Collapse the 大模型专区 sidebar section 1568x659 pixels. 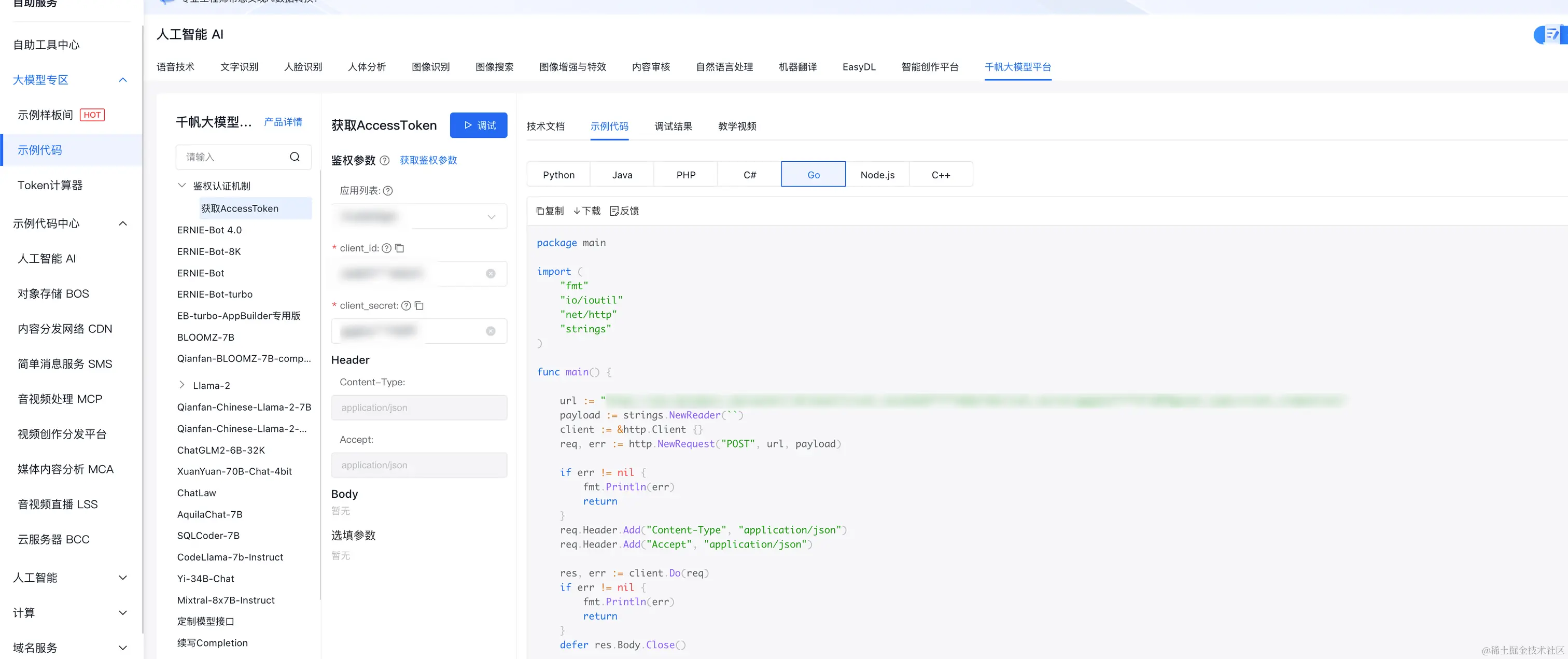pos(123,80)
